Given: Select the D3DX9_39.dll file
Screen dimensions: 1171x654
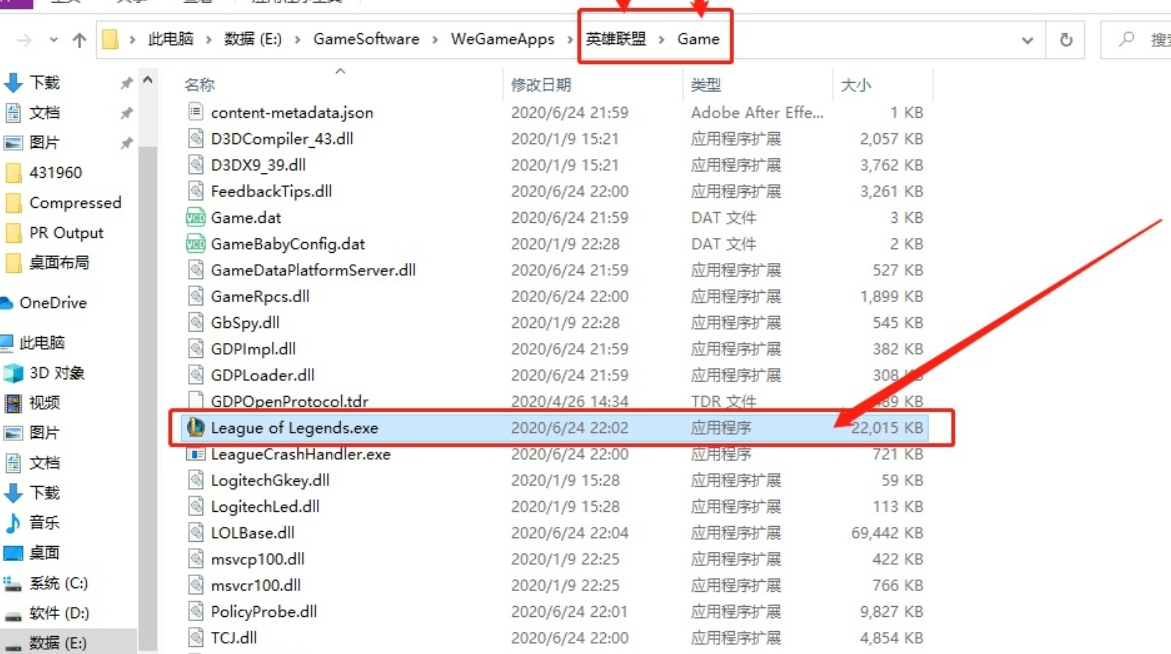Looking at the screenshot, I should 258,165.
